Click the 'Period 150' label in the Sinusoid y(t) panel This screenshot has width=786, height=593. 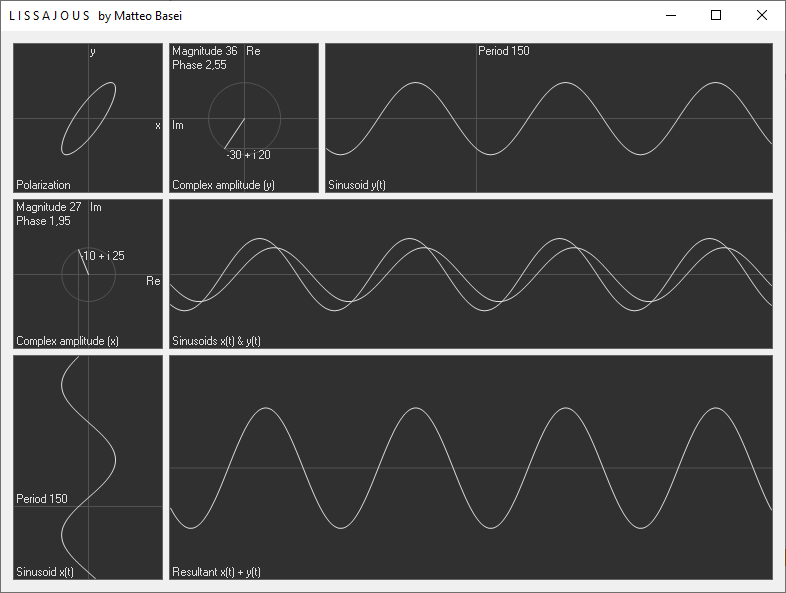coord(504,51)
